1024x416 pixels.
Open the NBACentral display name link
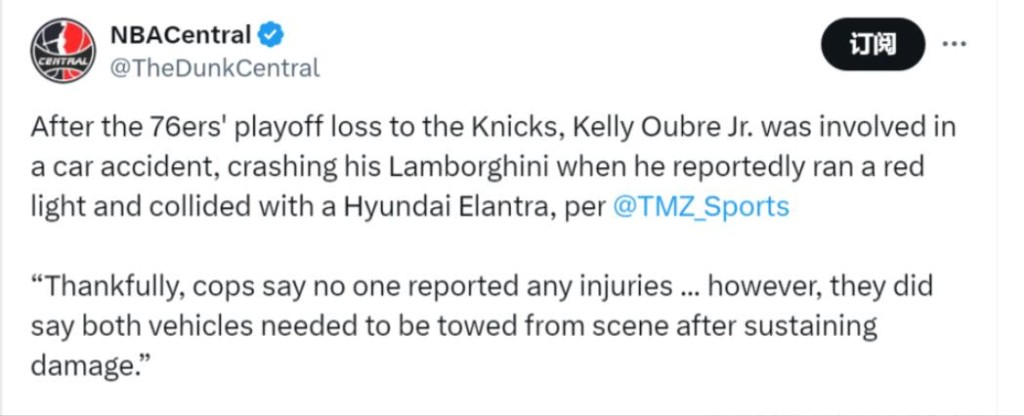pyautogui.click(x=180, y=36)
